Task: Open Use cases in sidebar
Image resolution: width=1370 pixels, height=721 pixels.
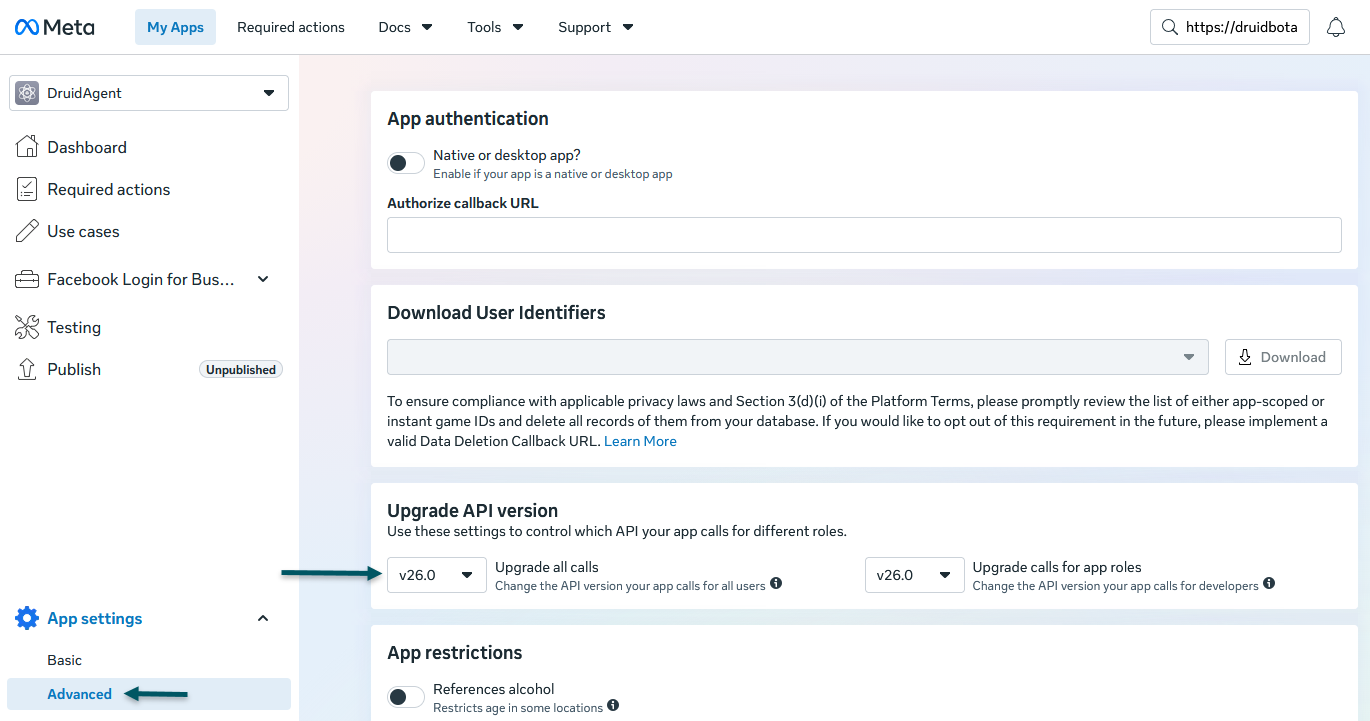Action: (83, 231)
